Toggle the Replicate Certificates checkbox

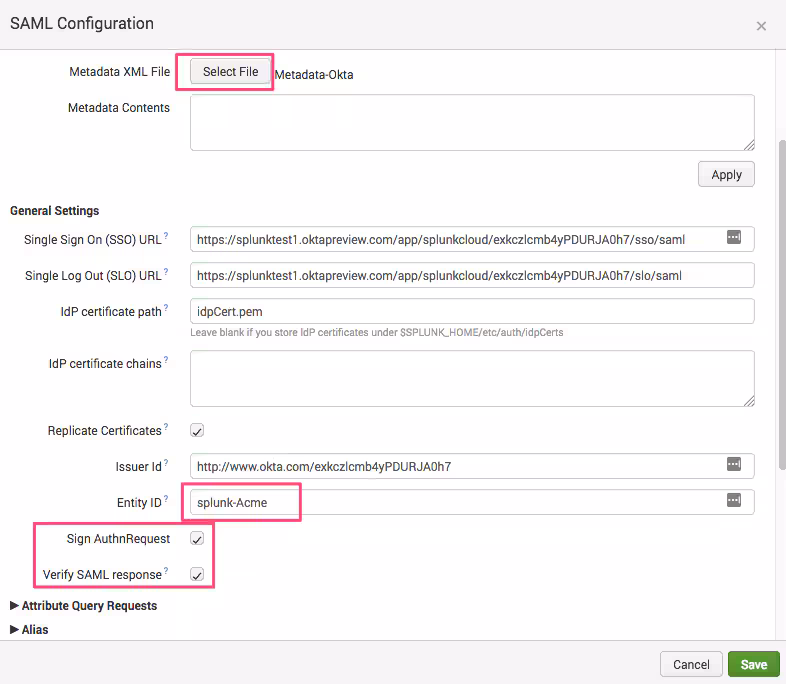pos(197,431)
